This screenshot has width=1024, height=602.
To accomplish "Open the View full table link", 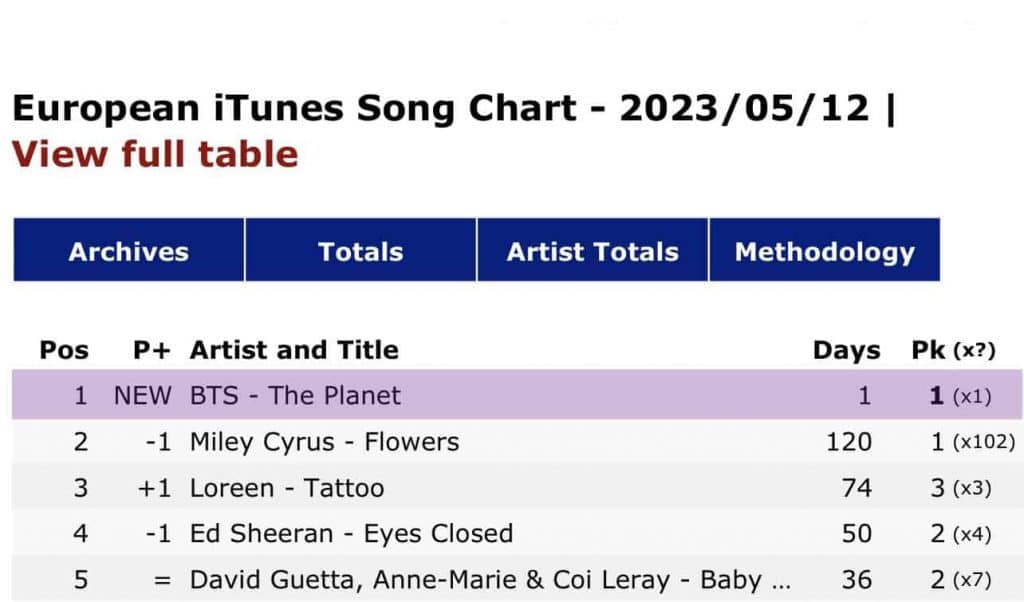I will pyautogui.click(x=155, y=154).
